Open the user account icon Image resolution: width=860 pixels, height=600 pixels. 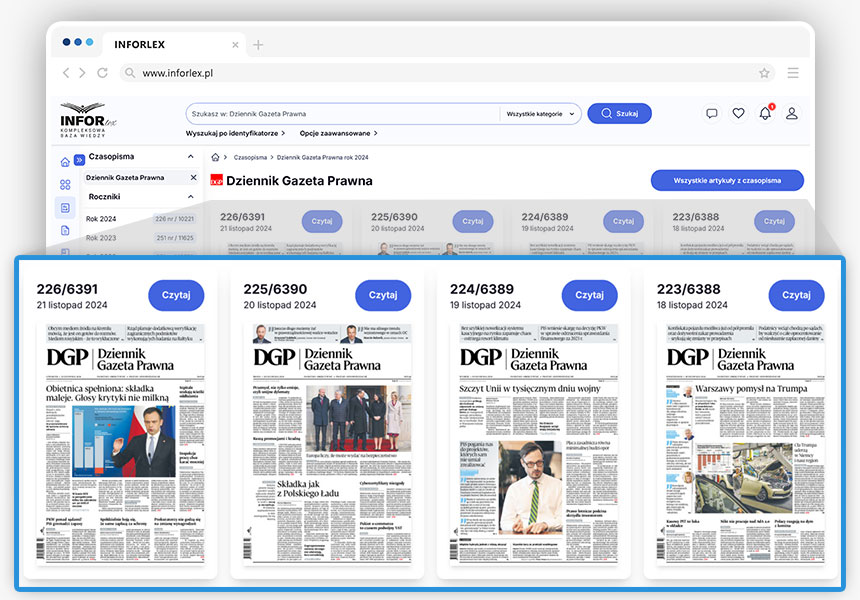(791, 114)
